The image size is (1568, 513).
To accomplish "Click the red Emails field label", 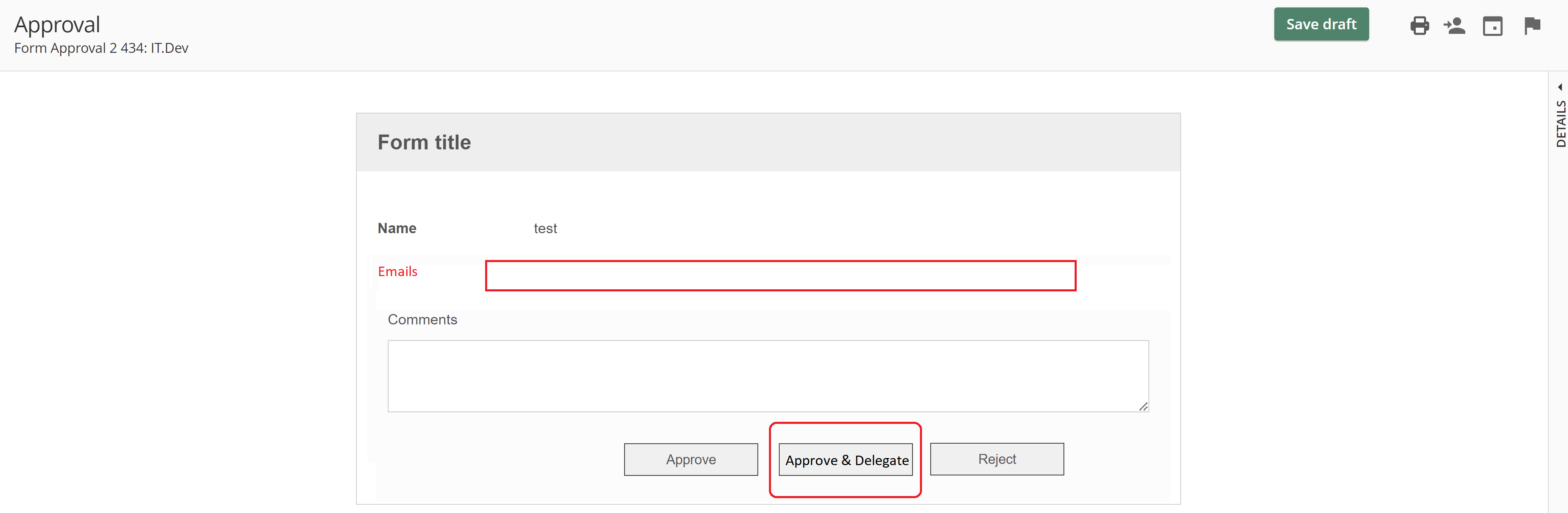I will pyautogui.click(x=398, y=271).
